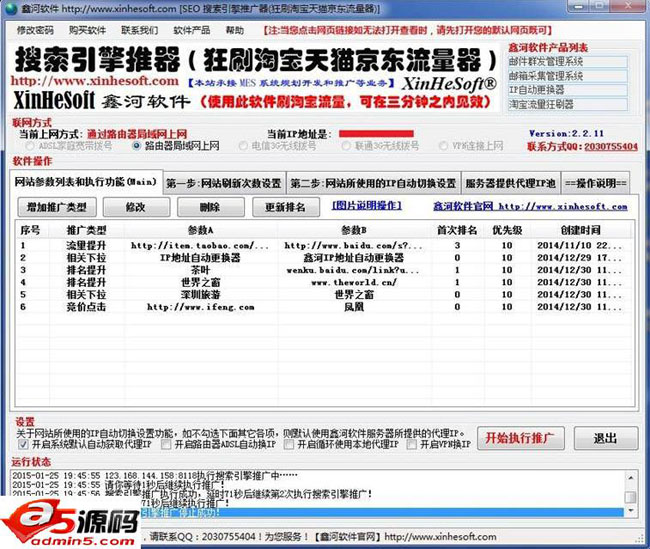
Task: Click the www.xinhesoft.com banner URL
Action: coord(95,80)
